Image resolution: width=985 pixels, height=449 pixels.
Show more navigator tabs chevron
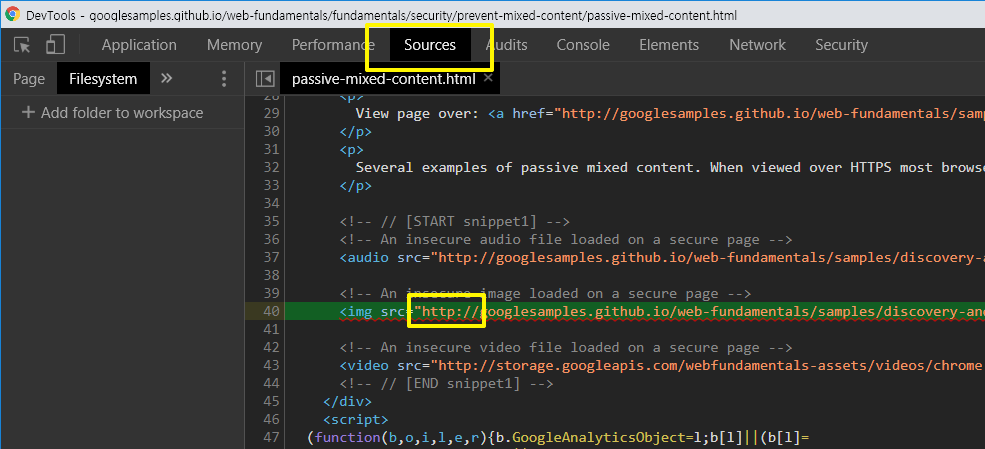(x=166, y=78)
